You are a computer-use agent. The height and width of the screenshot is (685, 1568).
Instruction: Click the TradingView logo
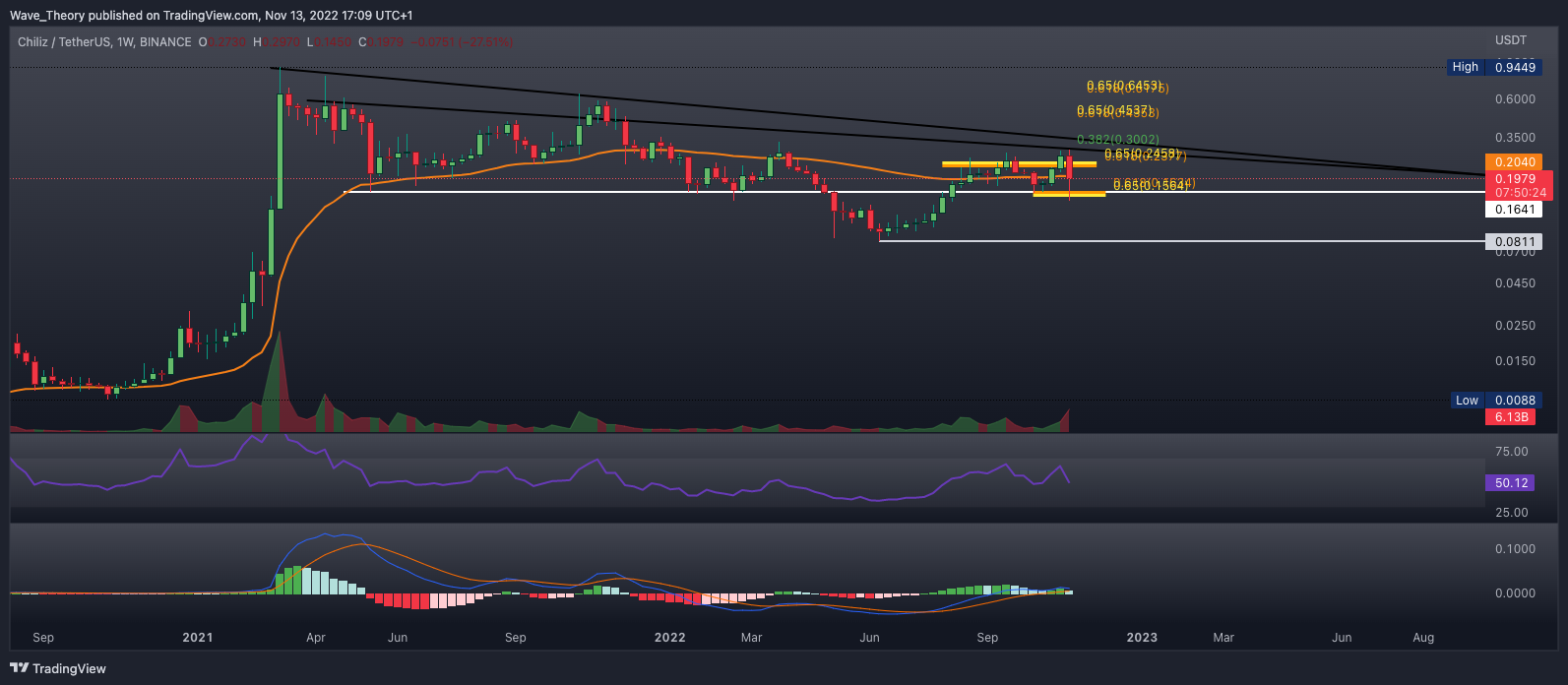(x=58, y=668)
